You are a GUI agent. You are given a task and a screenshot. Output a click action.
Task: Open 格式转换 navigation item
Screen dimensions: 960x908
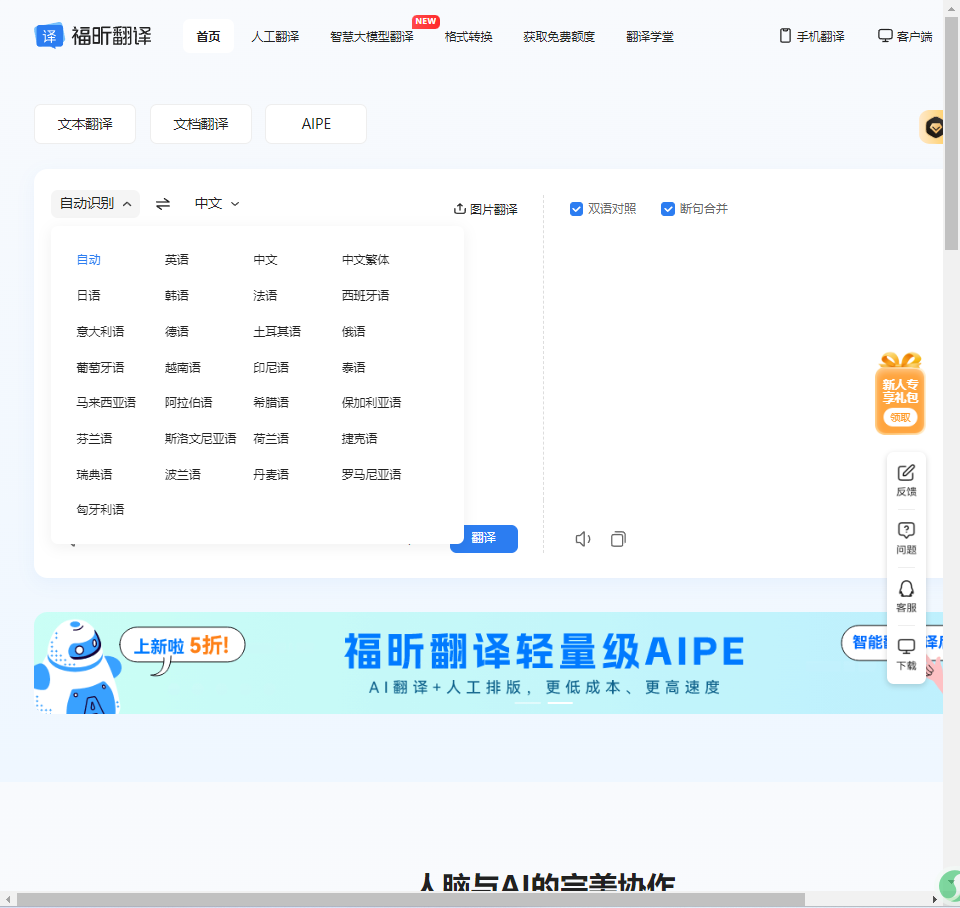[468, 37]
